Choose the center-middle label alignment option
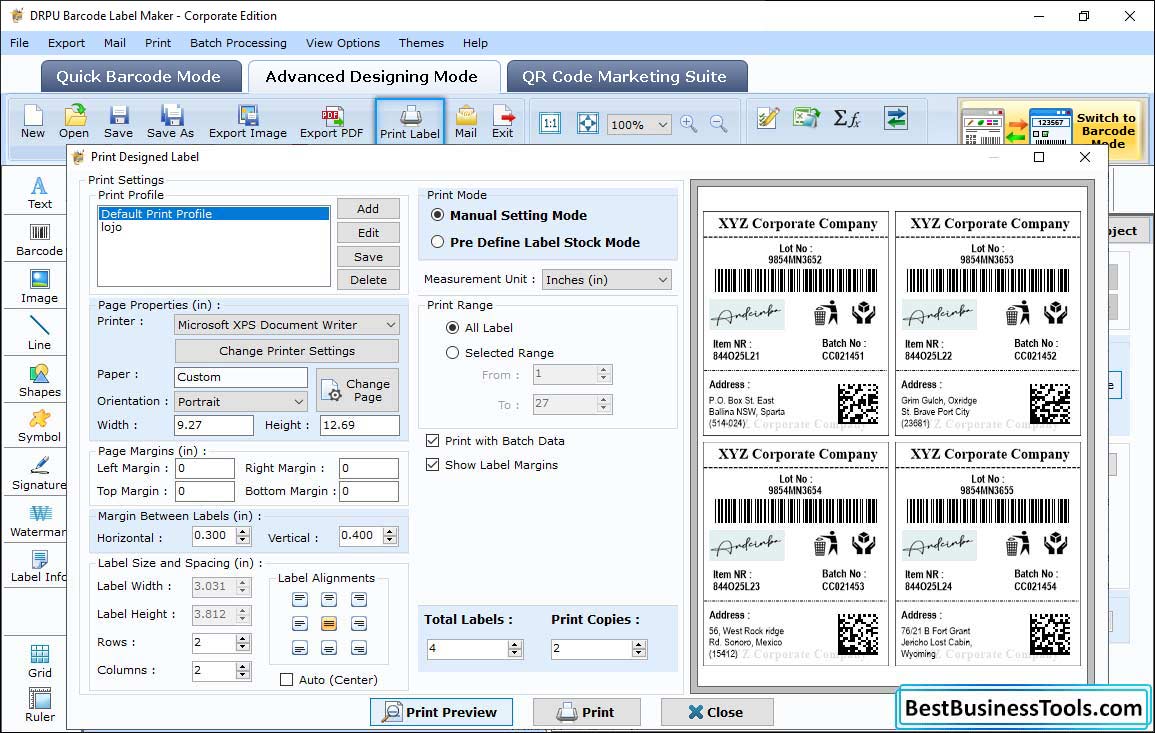 click(x=329, y=624)
